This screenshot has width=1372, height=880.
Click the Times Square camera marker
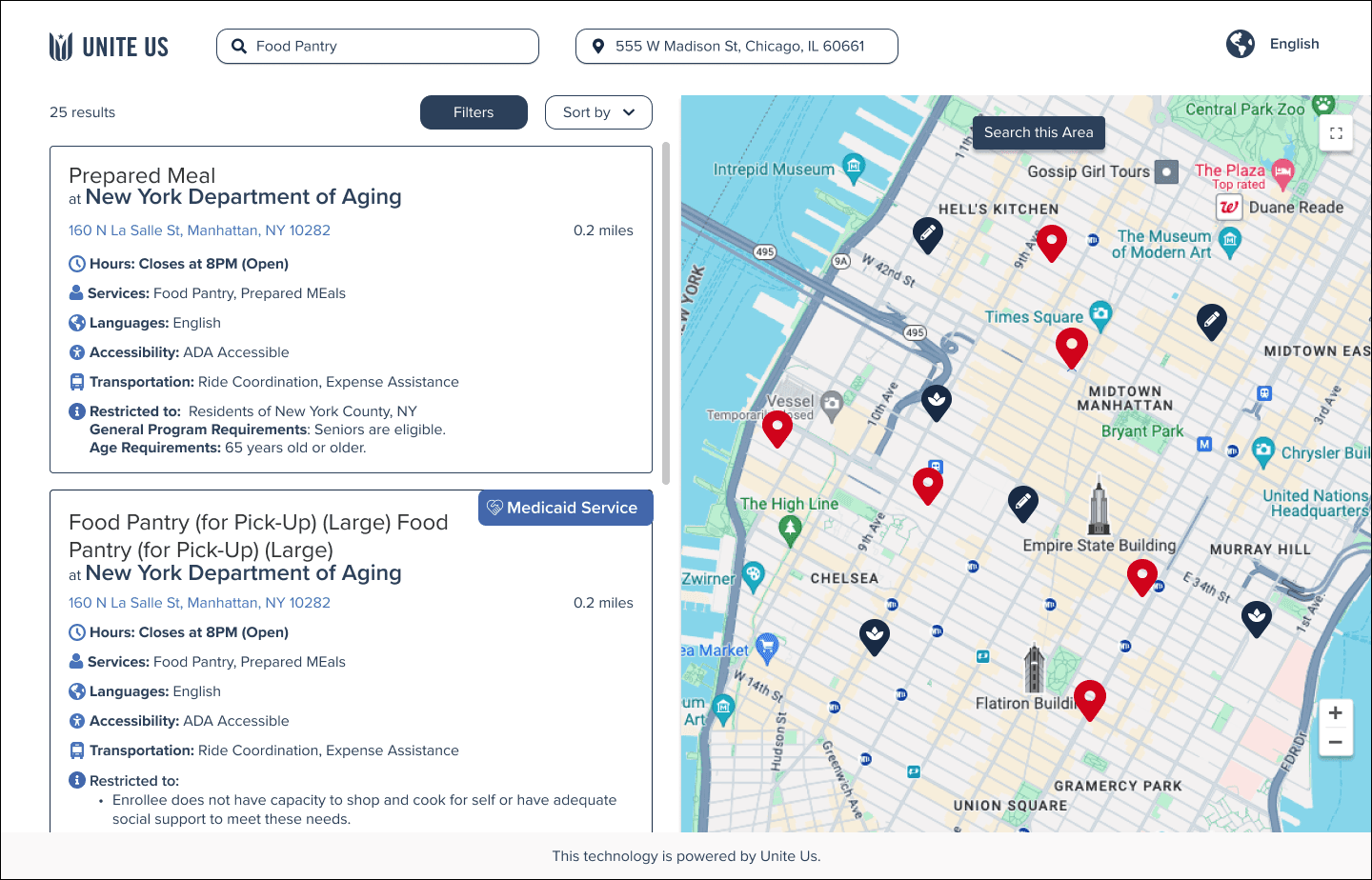coord(1100,315)
